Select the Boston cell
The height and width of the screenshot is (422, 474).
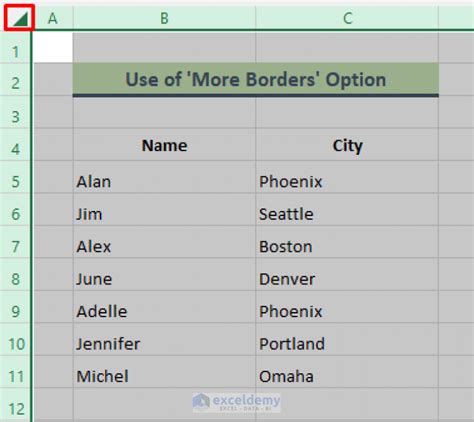tap(347, 242)
